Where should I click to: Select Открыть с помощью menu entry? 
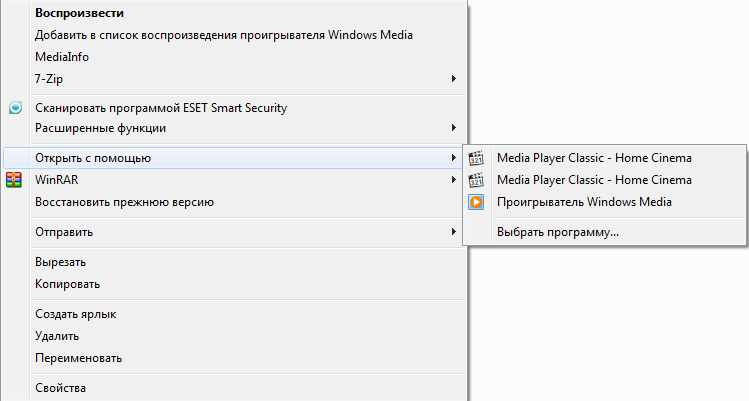234,158
